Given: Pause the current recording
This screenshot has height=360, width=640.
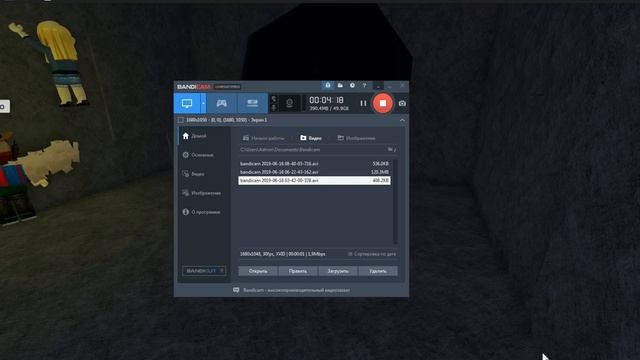Looking at the screenshot, I should [x=363, y=104].
